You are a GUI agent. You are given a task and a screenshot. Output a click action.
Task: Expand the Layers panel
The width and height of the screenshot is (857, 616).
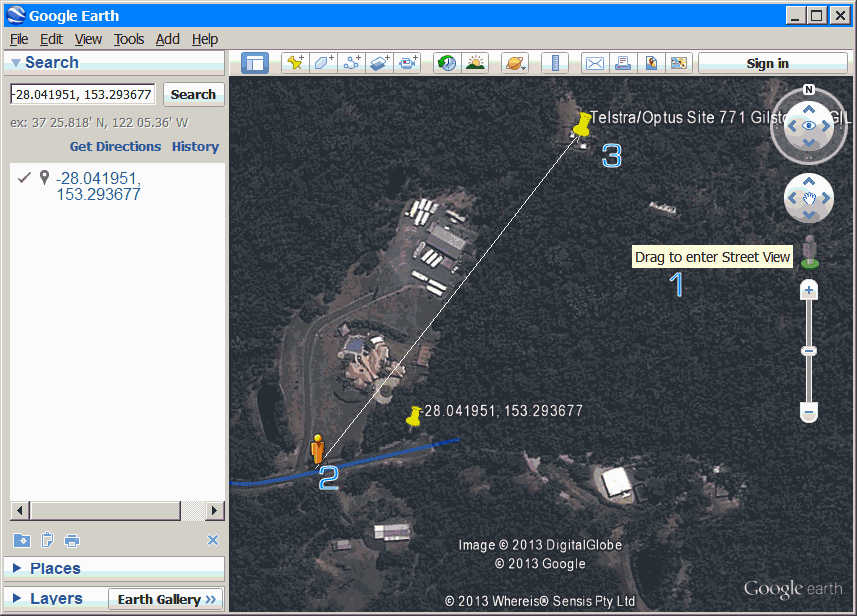(x=17, y=598)
